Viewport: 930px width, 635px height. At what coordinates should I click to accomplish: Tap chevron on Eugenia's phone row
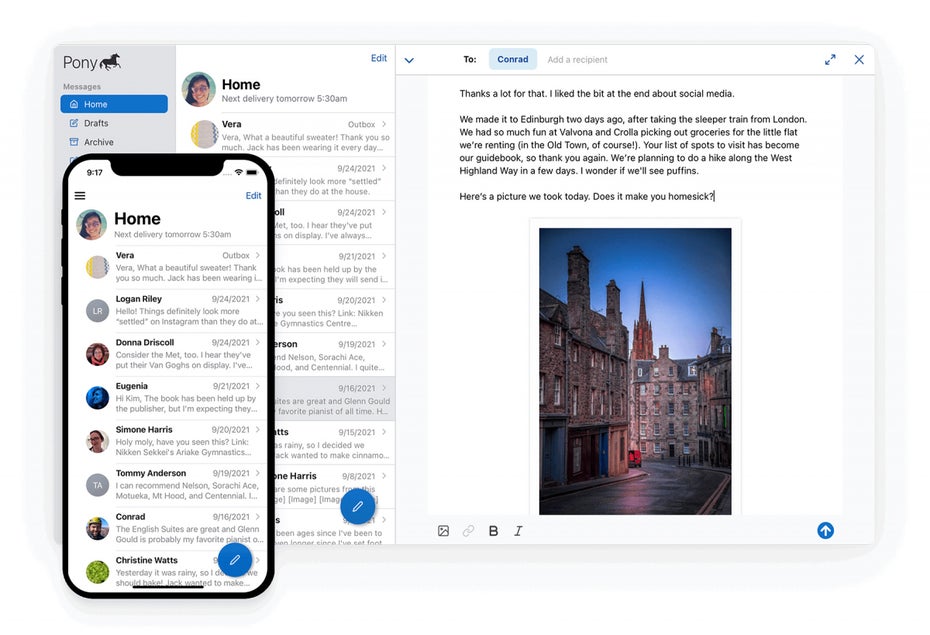tap(257, 386)
